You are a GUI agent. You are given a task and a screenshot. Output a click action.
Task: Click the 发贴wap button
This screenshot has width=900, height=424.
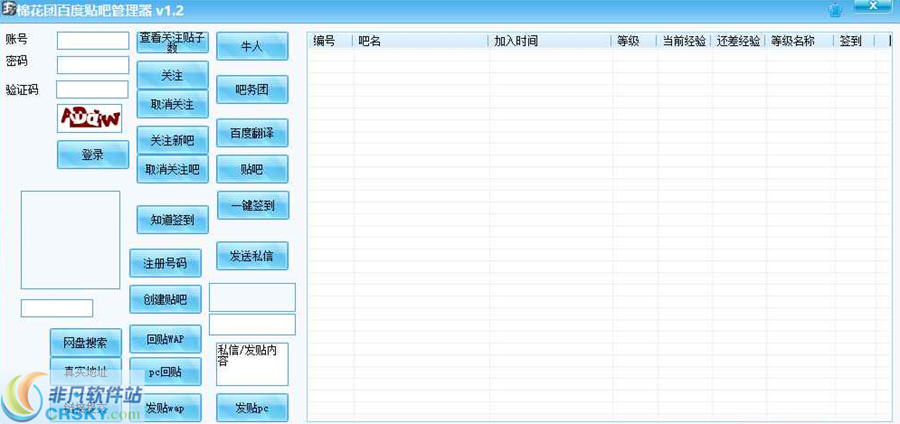click(x=165, y=408)
